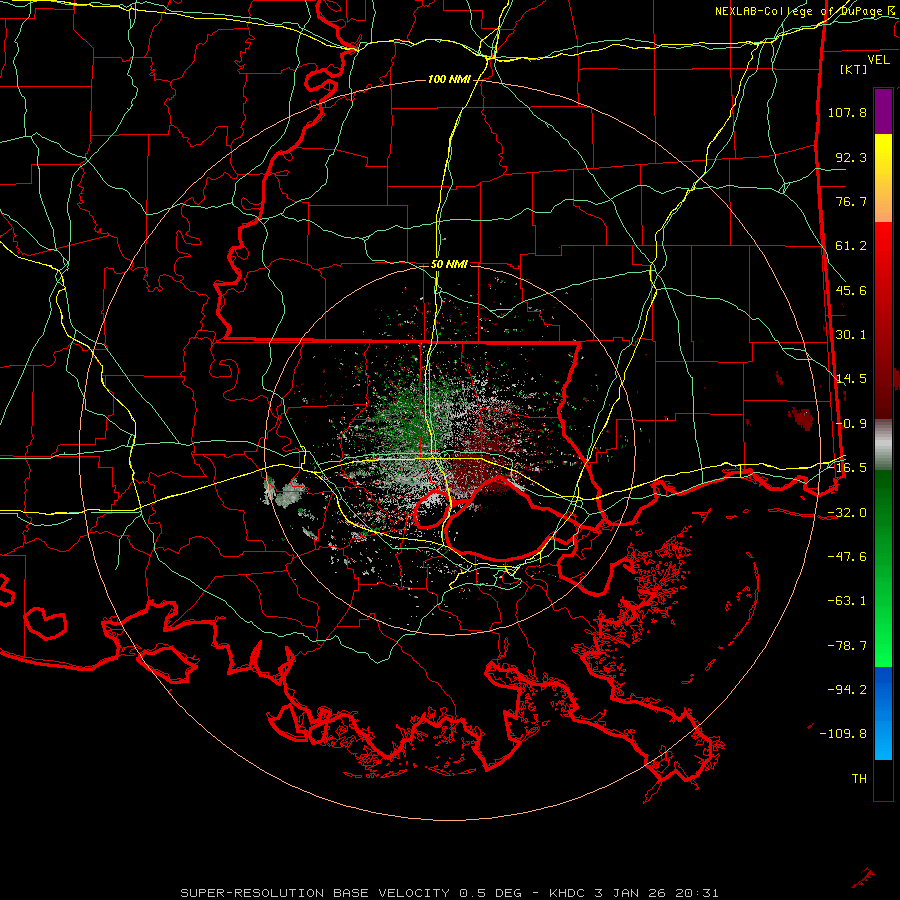Select the -94.2 velocity scale value
900x900 pixels.
(x=847, y=690)
